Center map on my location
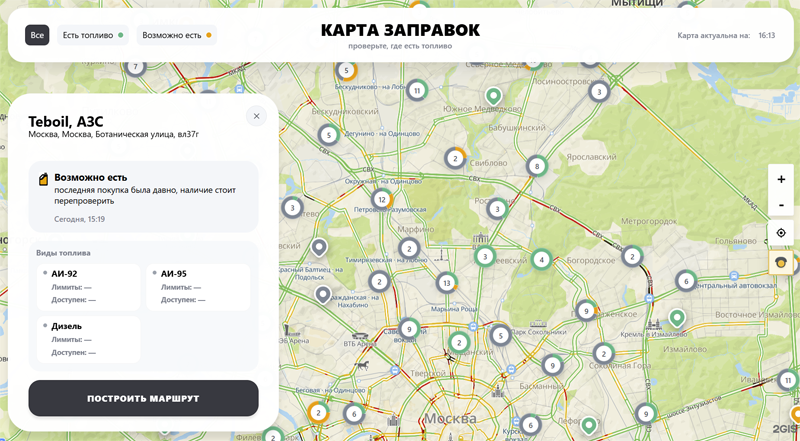The image size is (800, 441). 781,233
